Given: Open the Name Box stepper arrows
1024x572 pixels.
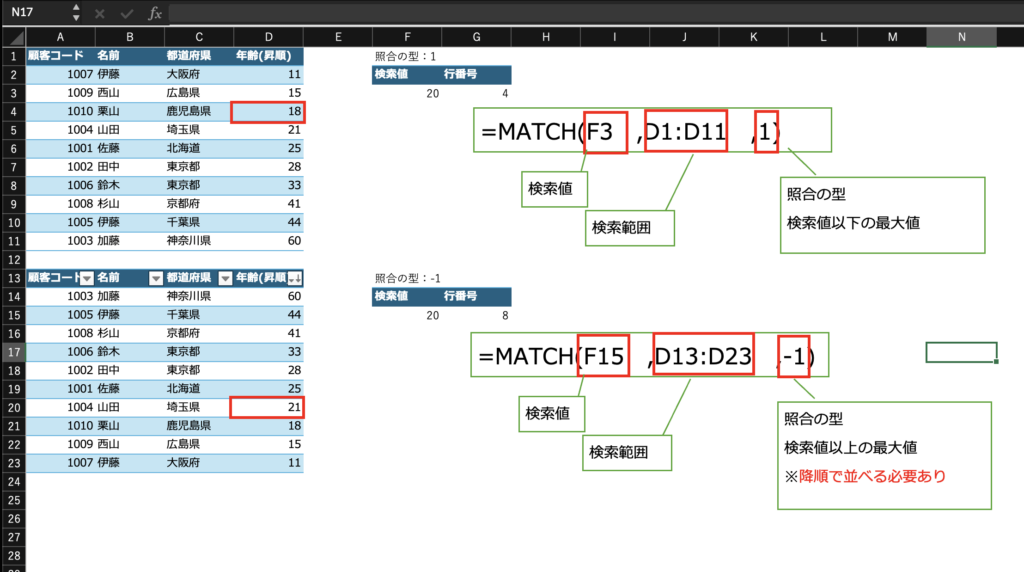Looking at the screenshot, I should pos(76,13).
